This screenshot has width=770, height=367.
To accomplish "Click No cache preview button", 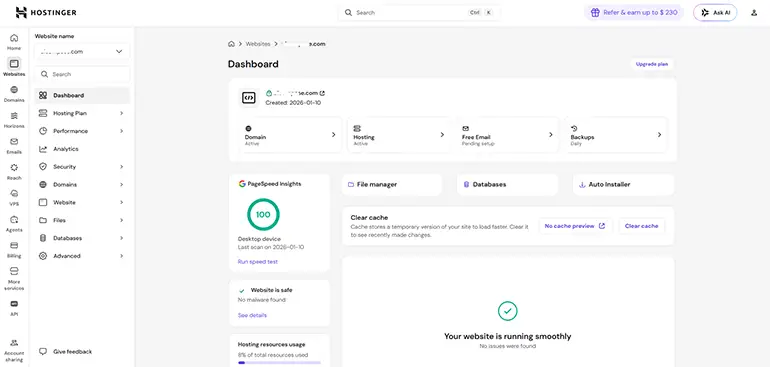I will (575, 226).
